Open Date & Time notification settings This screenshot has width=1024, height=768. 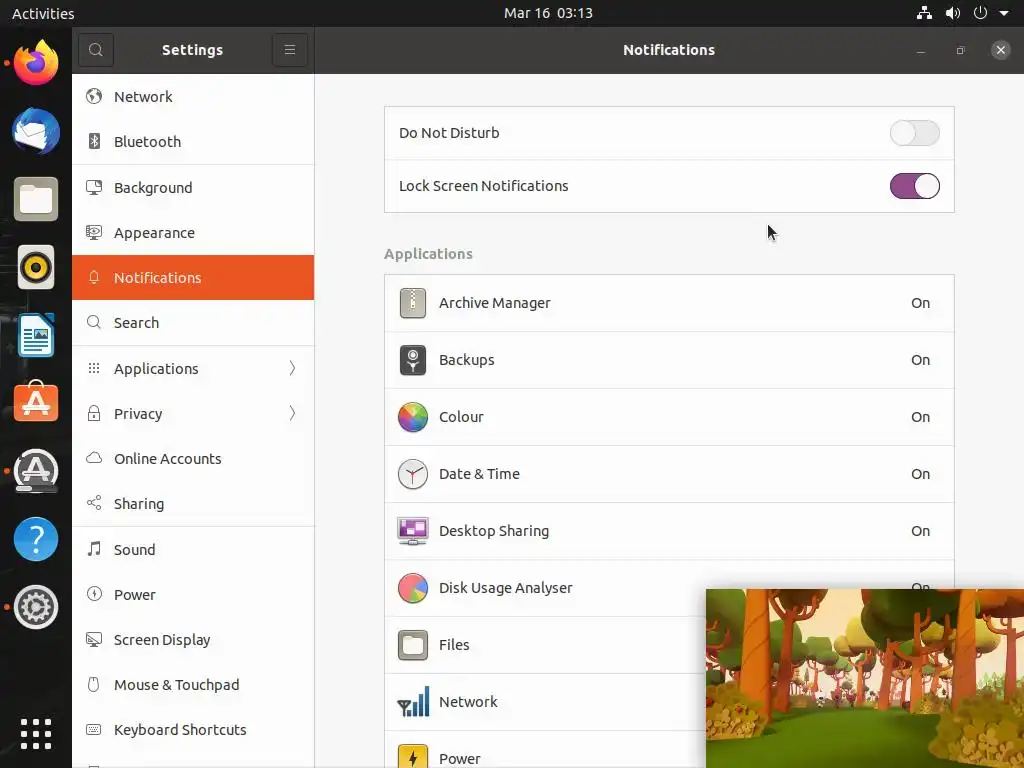click(669, 474)
